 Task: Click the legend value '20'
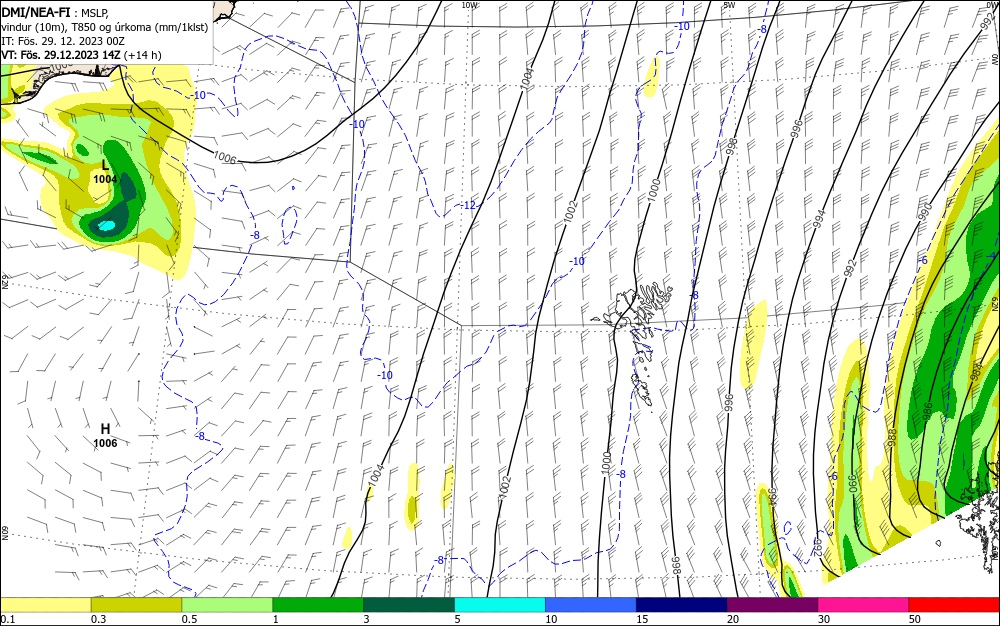point(733,619)
